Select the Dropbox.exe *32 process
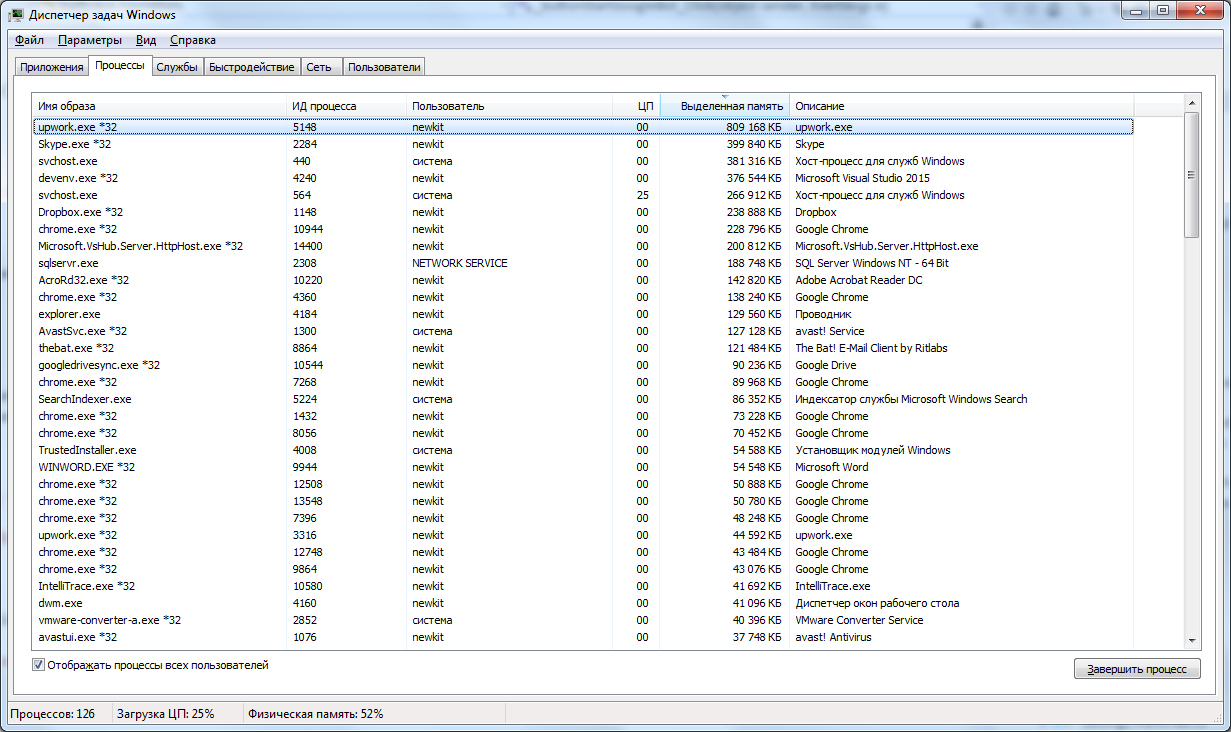This screenshot has width=1231, height=732. tap(583, 212)
